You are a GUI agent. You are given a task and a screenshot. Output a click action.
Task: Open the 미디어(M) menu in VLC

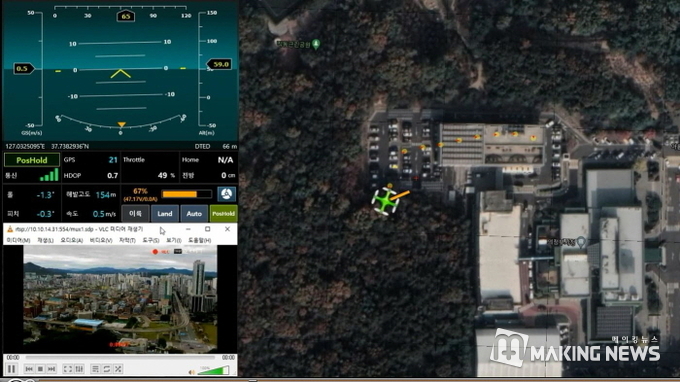pyautogui.click(x=18, y=240)
